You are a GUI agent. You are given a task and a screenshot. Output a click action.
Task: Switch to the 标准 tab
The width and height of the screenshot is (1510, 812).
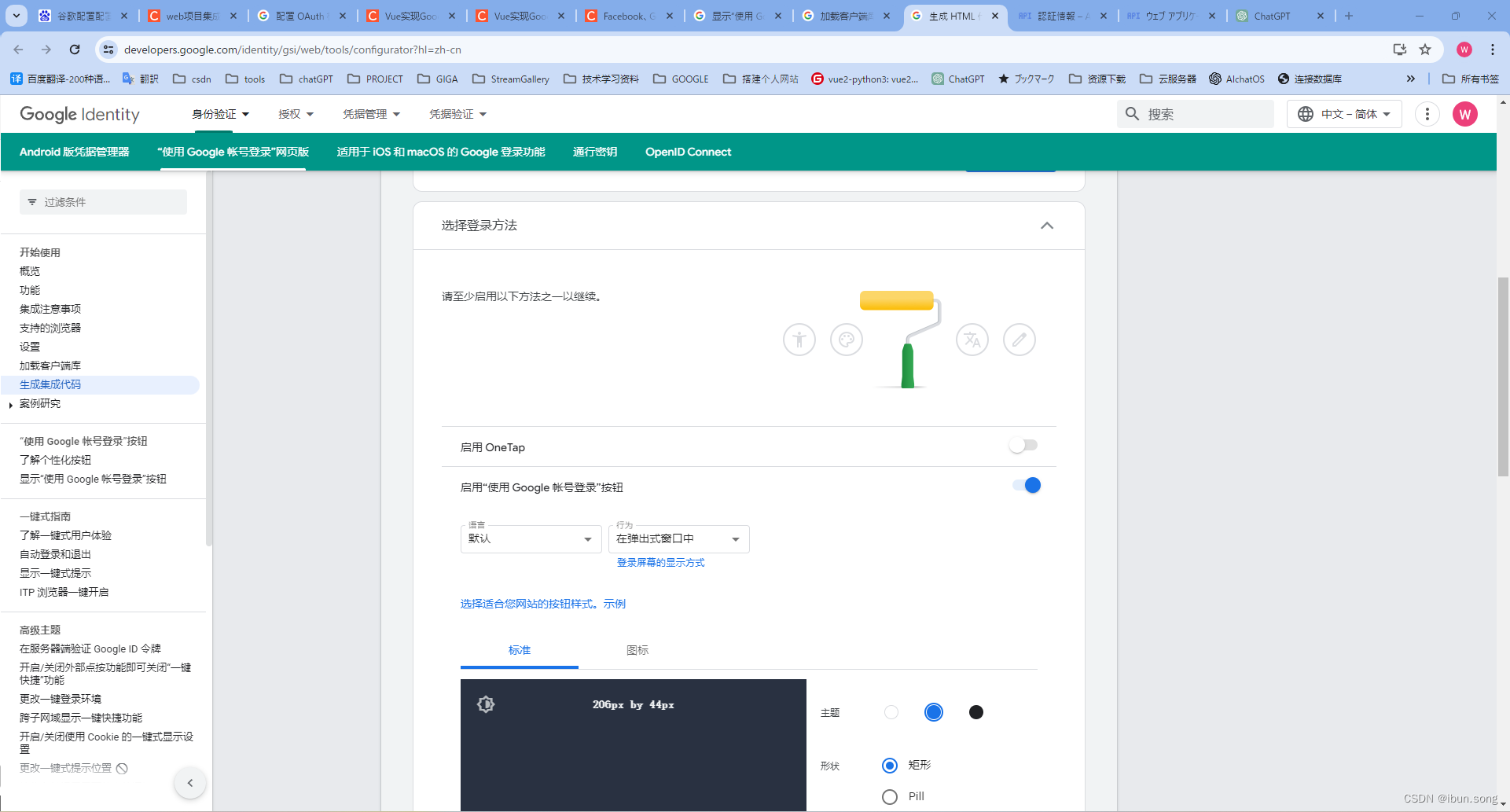point(520,650)
